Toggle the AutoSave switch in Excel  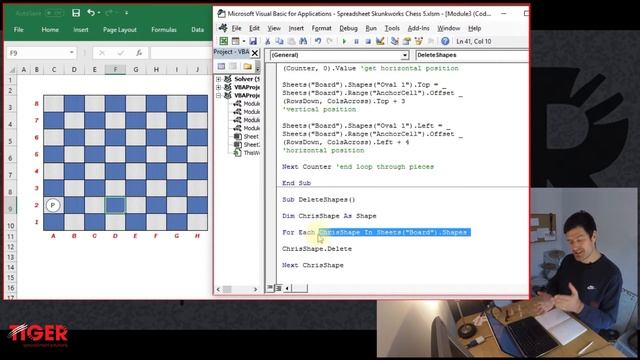(54, 13)
